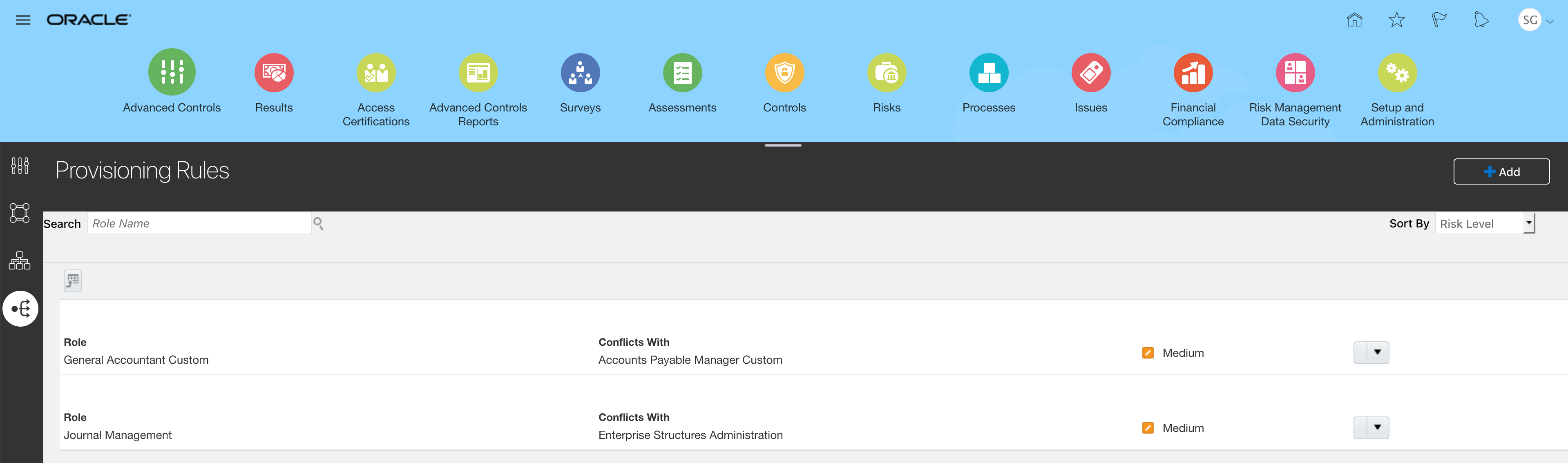Open Advanced Controls module
The image size is (1568, 463).
[x=172, y=72]
